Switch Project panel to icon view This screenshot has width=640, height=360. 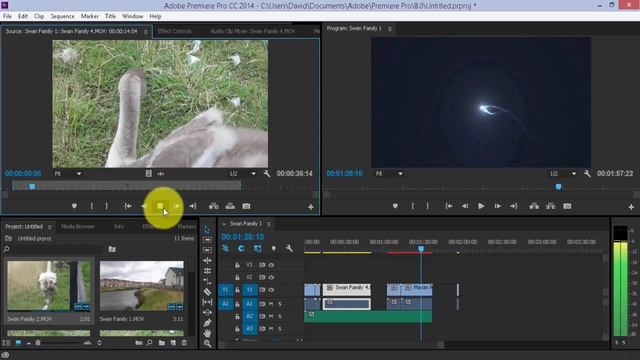point(18,343)
